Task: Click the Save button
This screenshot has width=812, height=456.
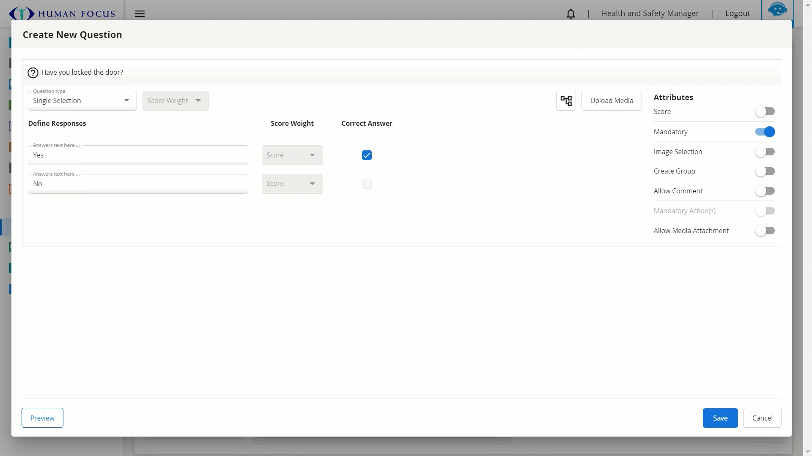Action: click(720, 418)
